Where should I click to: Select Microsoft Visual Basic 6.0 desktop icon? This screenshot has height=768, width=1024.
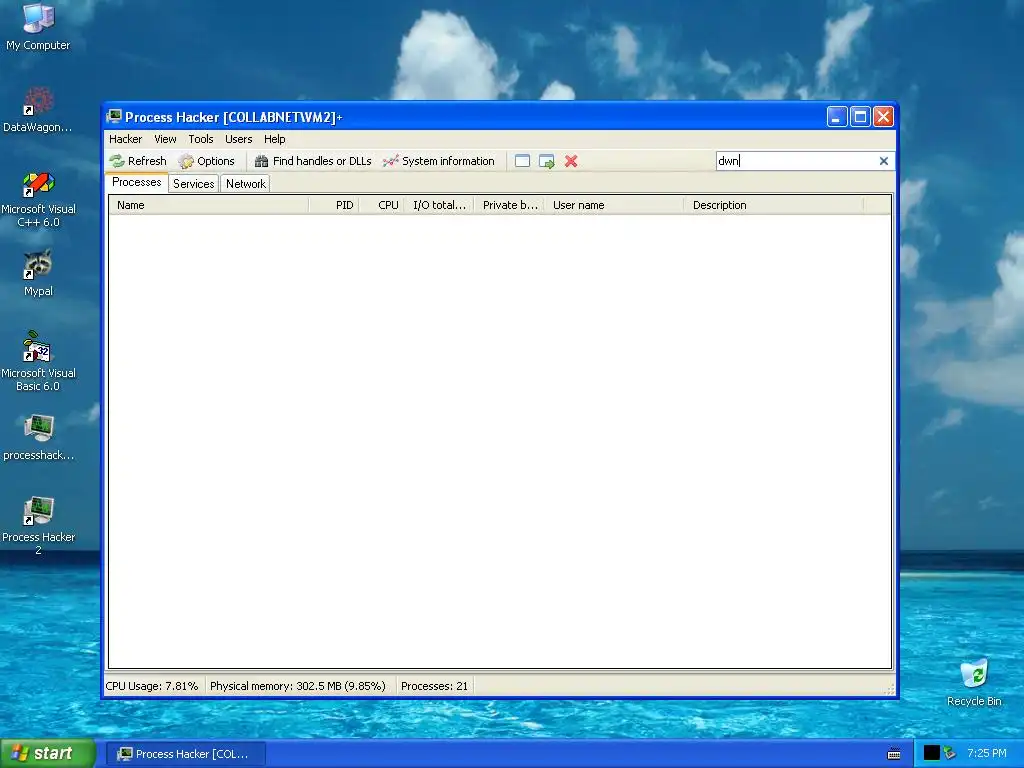click(x=38, y=361)
